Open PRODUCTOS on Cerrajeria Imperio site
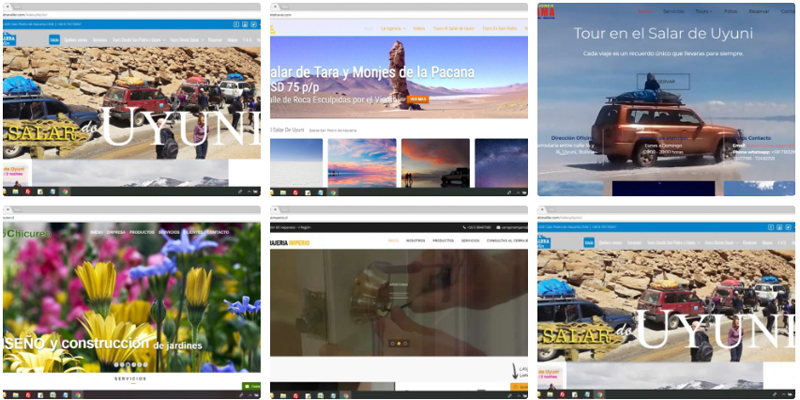Image resolution: width=800 pixels, height=400 pixels. tap(443, 240)
